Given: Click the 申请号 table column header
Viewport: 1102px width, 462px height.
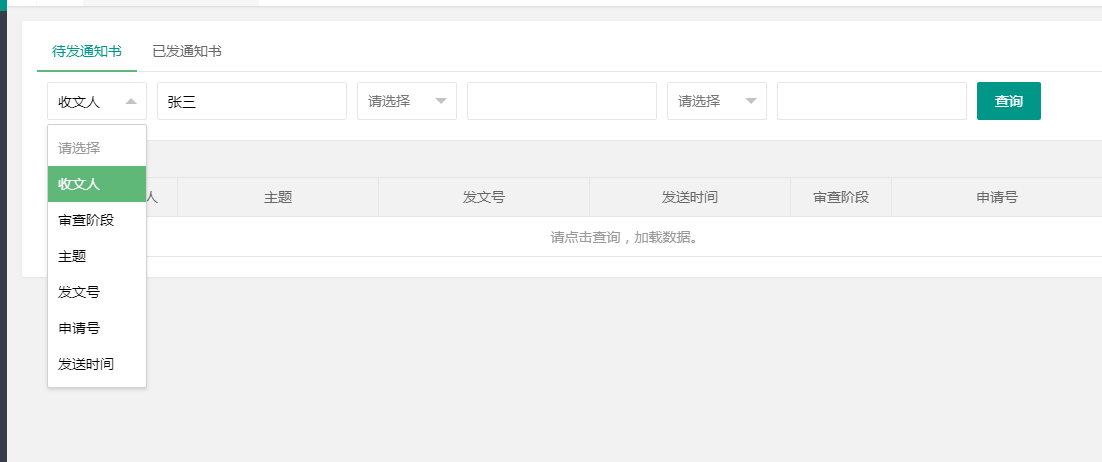Looking at the screenshot, I should [996, 198].
